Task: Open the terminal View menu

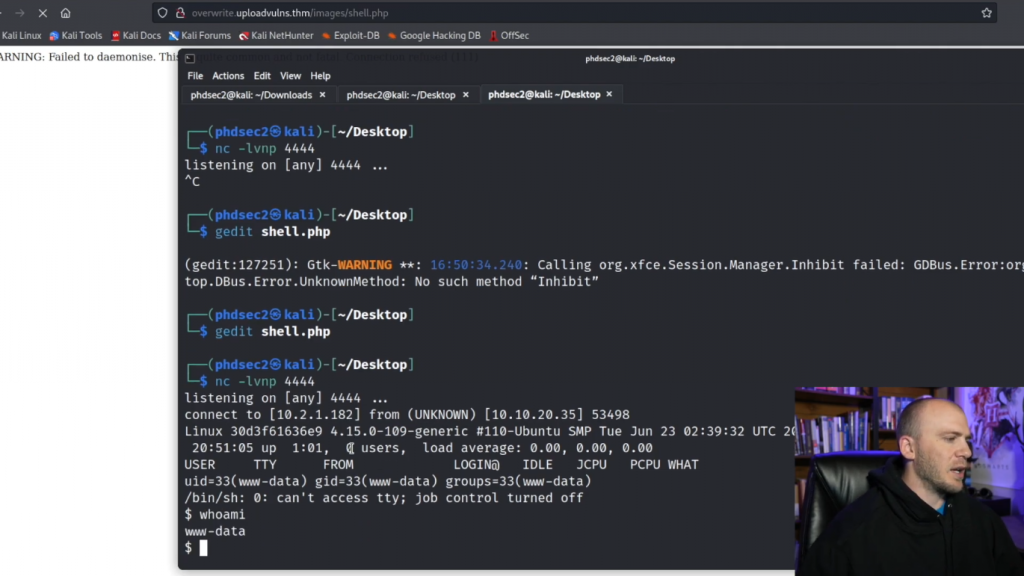Action: click(x=291, y=76)
